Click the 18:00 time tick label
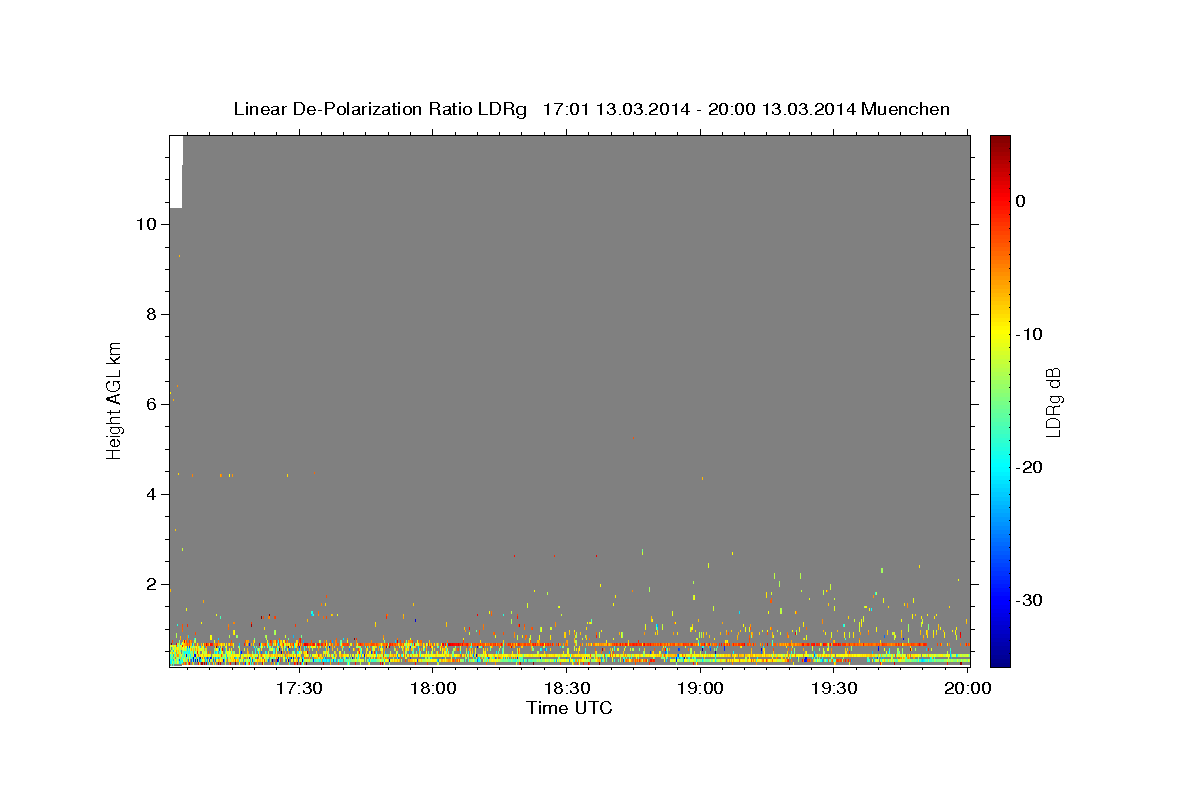Viewport: 1200px width, 800px height. click(433, 689)
